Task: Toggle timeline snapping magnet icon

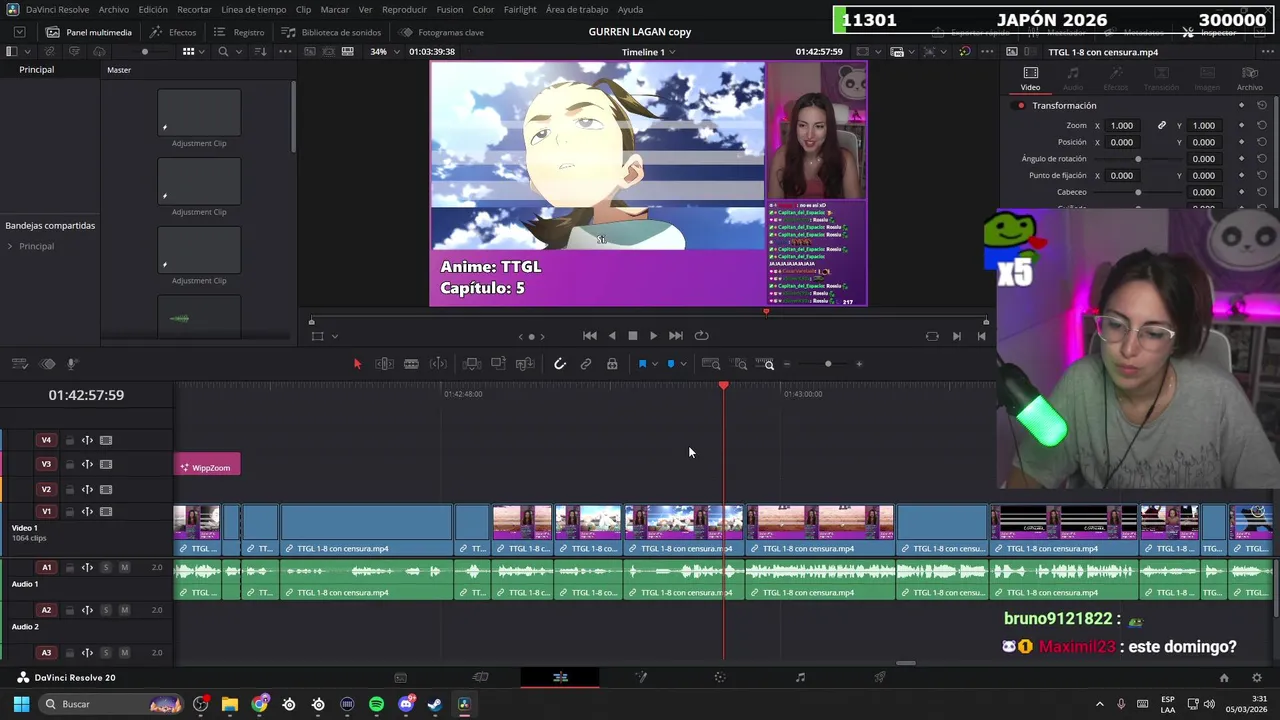Action: click(560, 364)
